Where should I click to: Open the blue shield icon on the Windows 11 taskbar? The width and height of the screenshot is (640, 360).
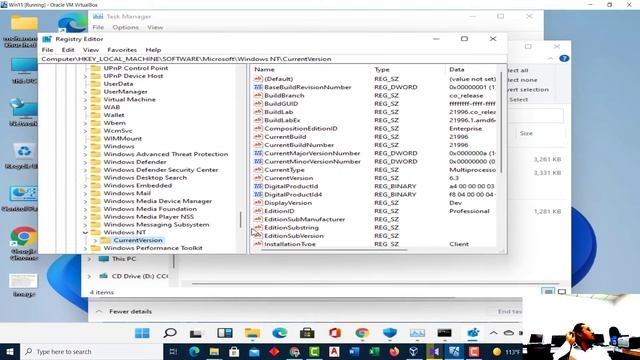tap(390, 333)
